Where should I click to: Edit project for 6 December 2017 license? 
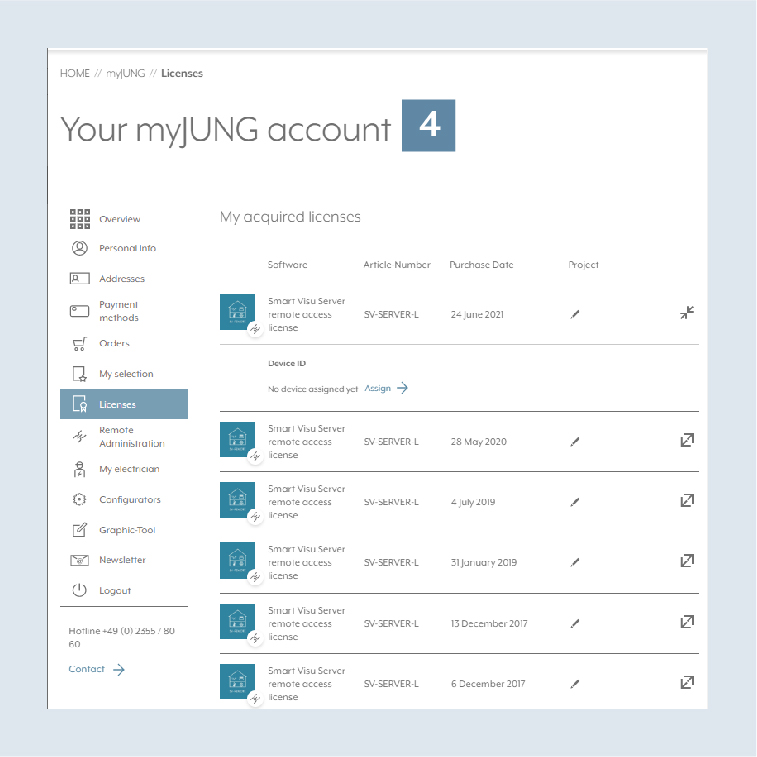[575, 684]
